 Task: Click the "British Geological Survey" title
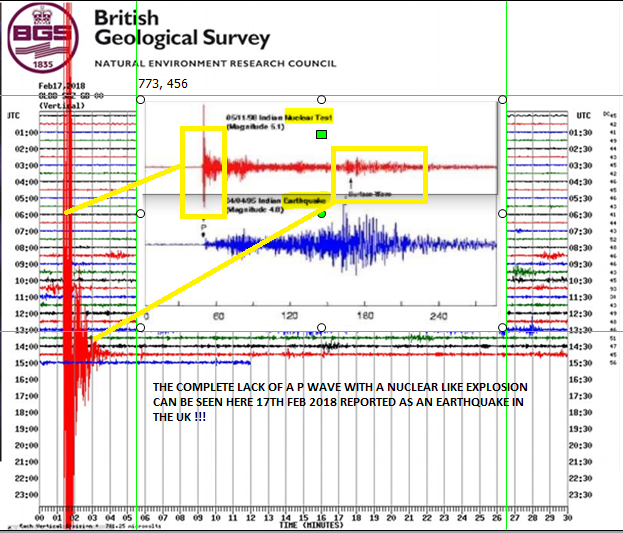pos(182,29)
